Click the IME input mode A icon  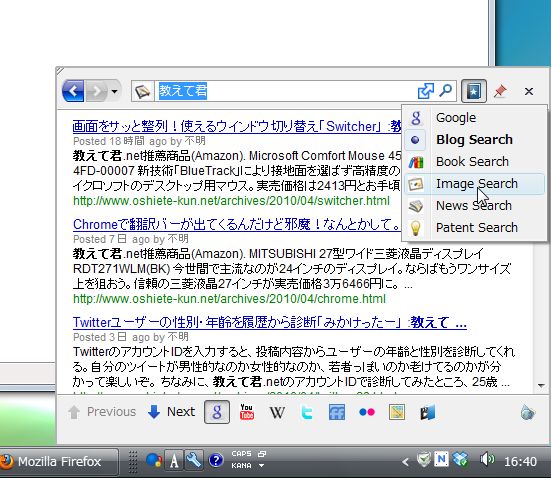174,460
